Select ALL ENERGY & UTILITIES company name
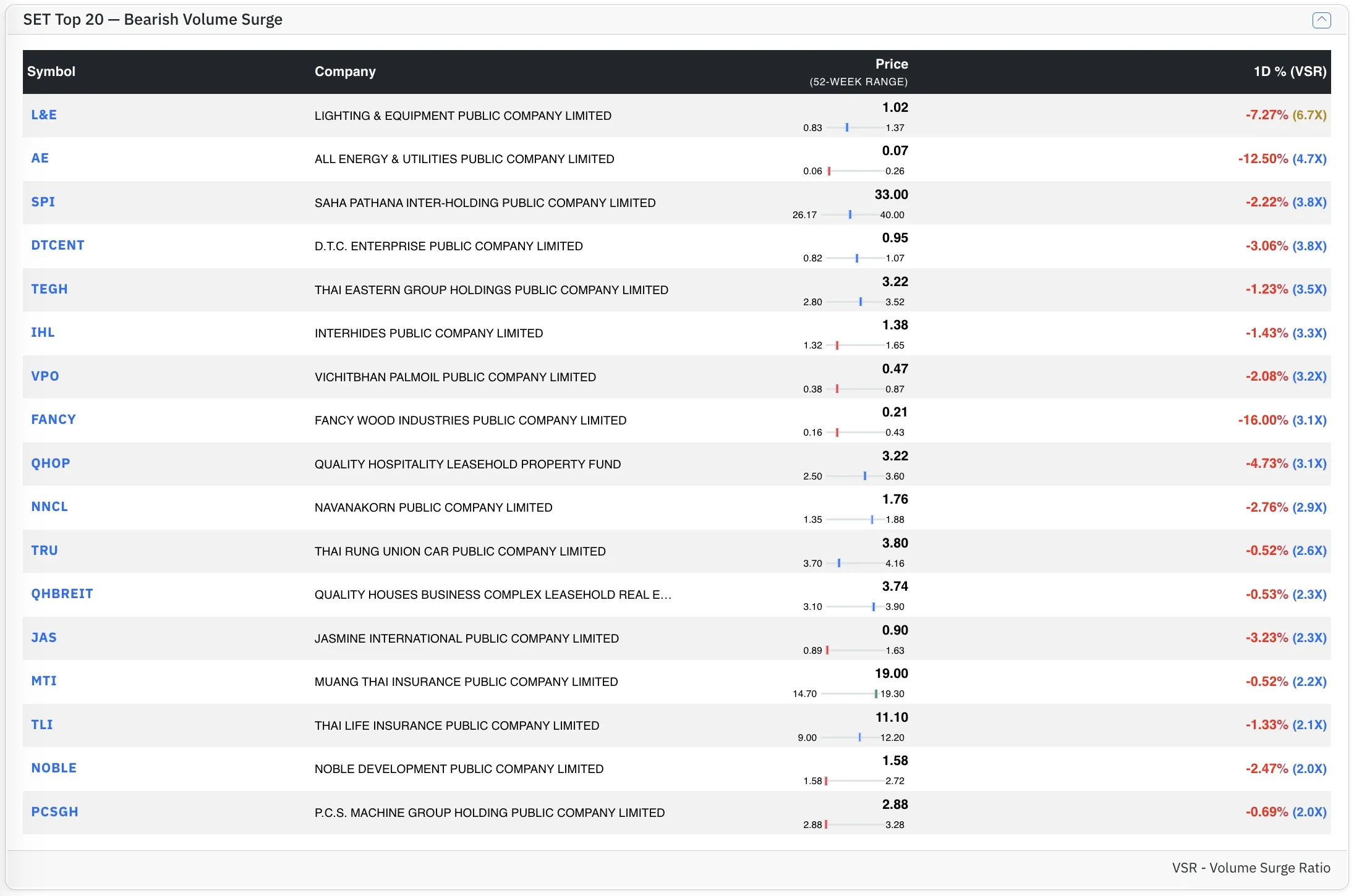The width and height of the screenshot is (1354, 896). [464, 159]
